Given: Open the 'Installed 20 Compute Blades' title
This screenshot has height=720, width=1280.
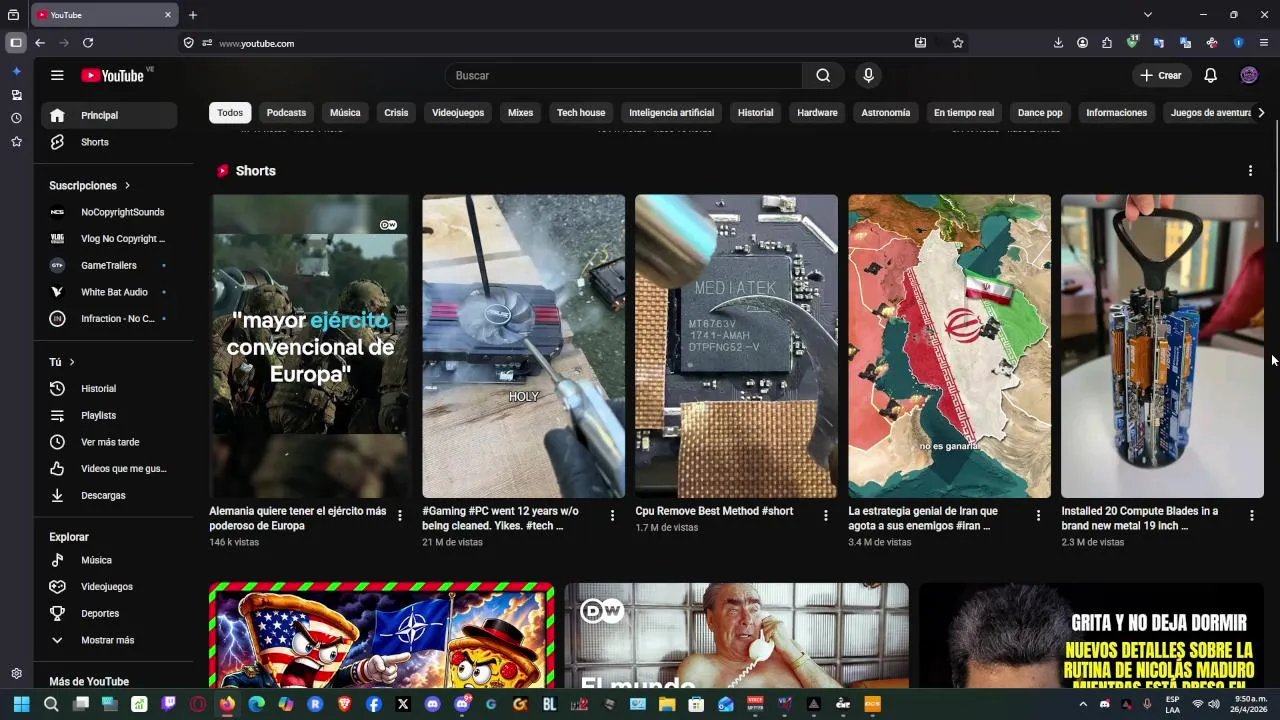Looking at the screenshot, I should pyautogui.click(x=1139, y=518).
